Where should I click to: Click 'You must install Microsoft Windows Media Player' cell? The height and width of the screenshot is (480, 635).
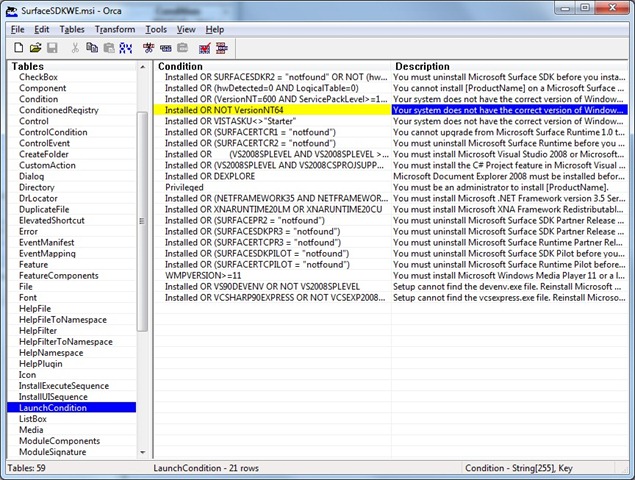pyautogui.click(x=509, y=275)
